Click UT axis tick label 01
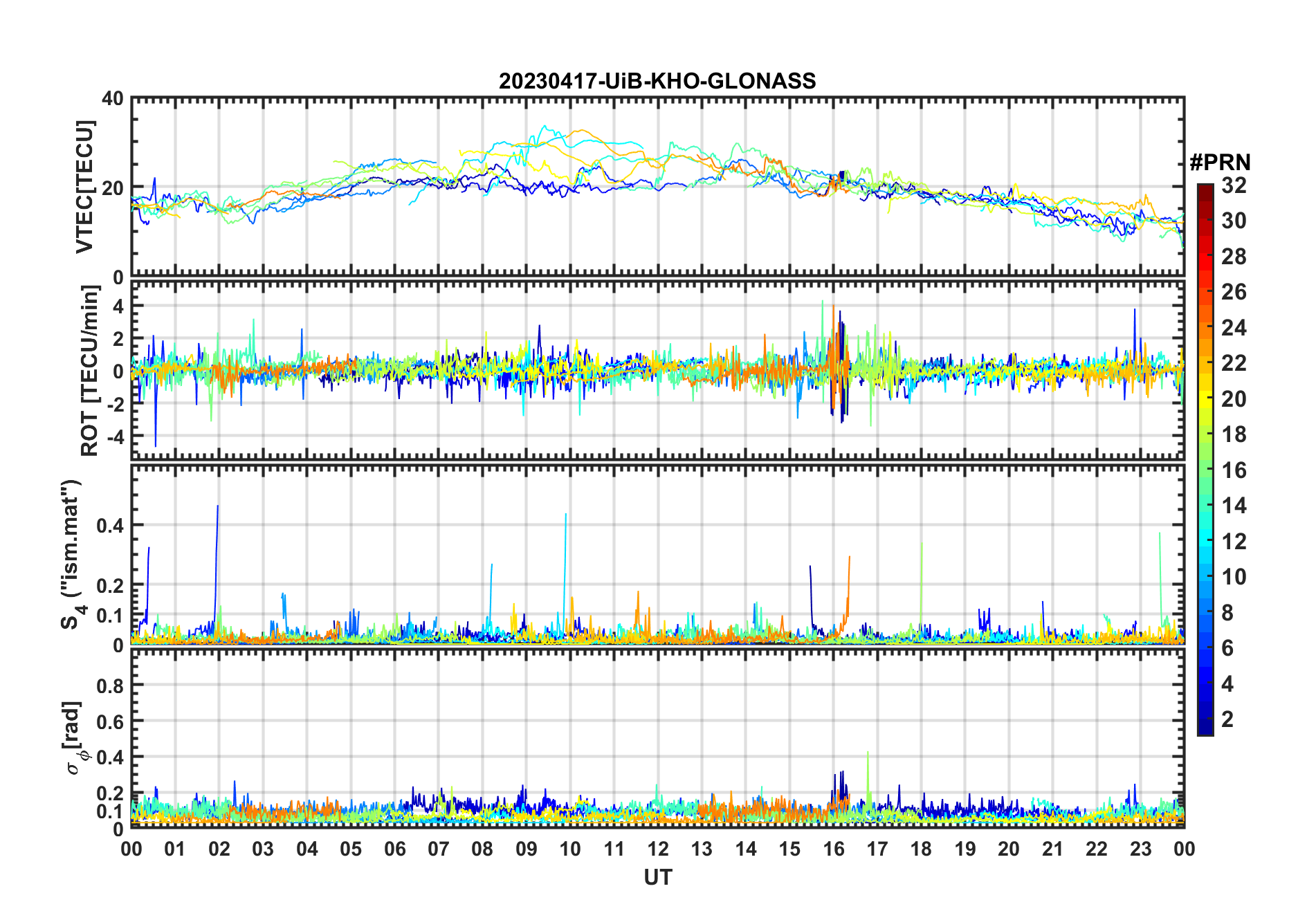This screenshot has width=1316, height=920. tap(175, 849)
